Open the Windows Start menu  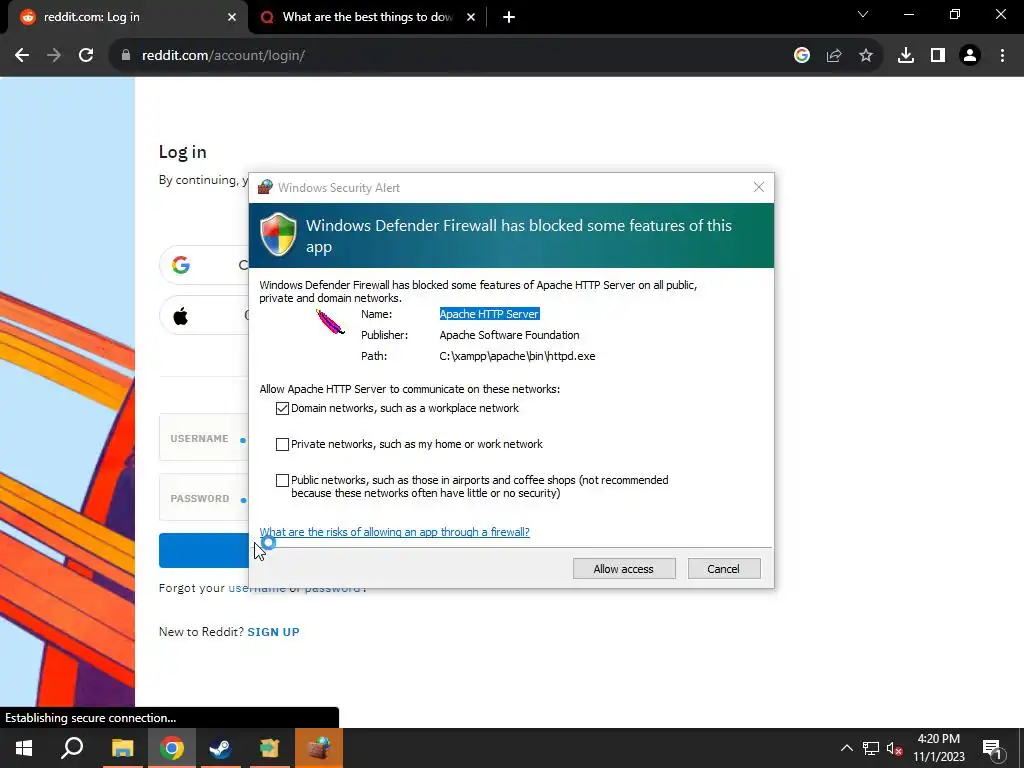24,748
